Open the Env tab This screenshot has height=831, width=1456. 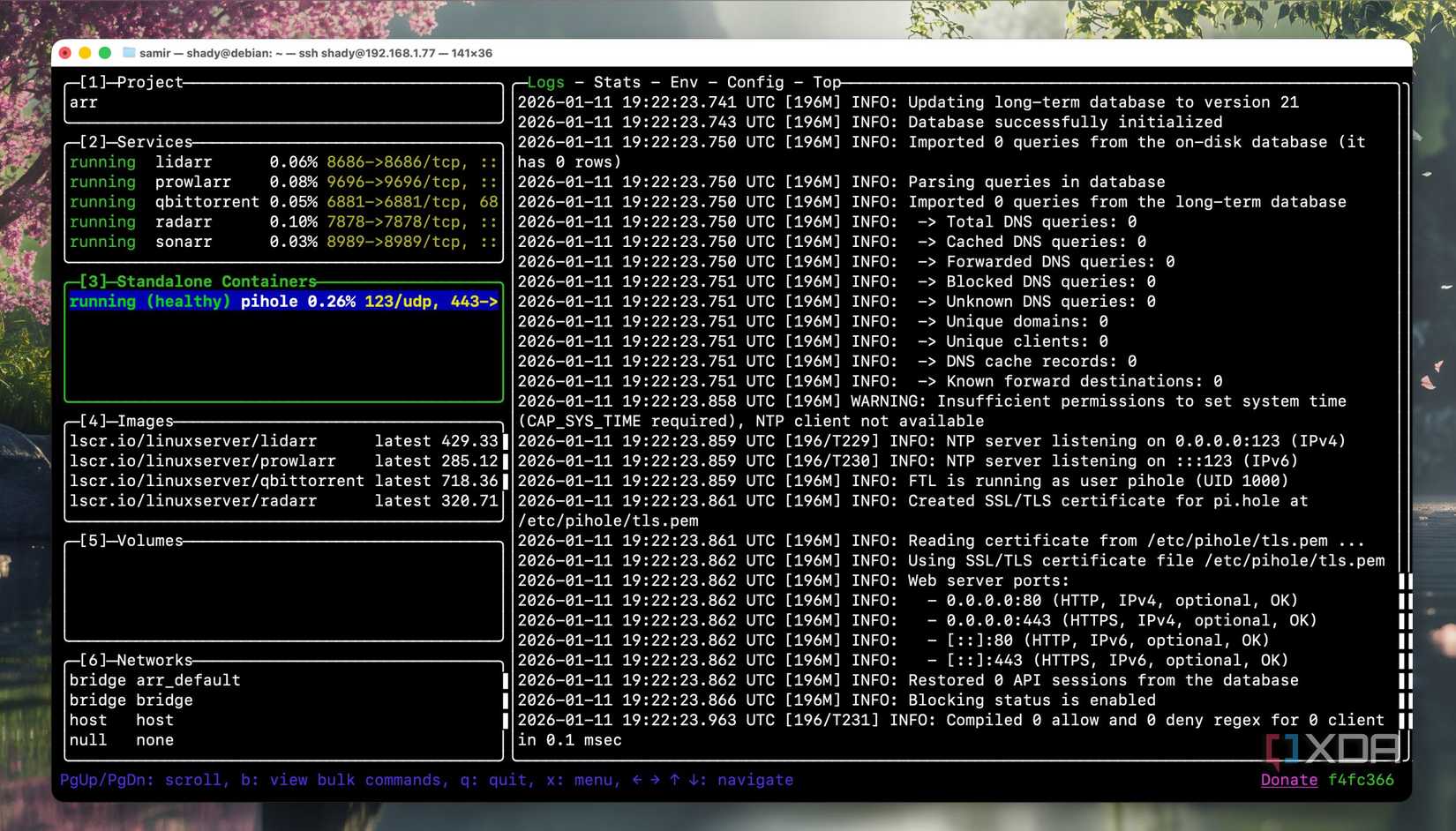pos(687,81)
